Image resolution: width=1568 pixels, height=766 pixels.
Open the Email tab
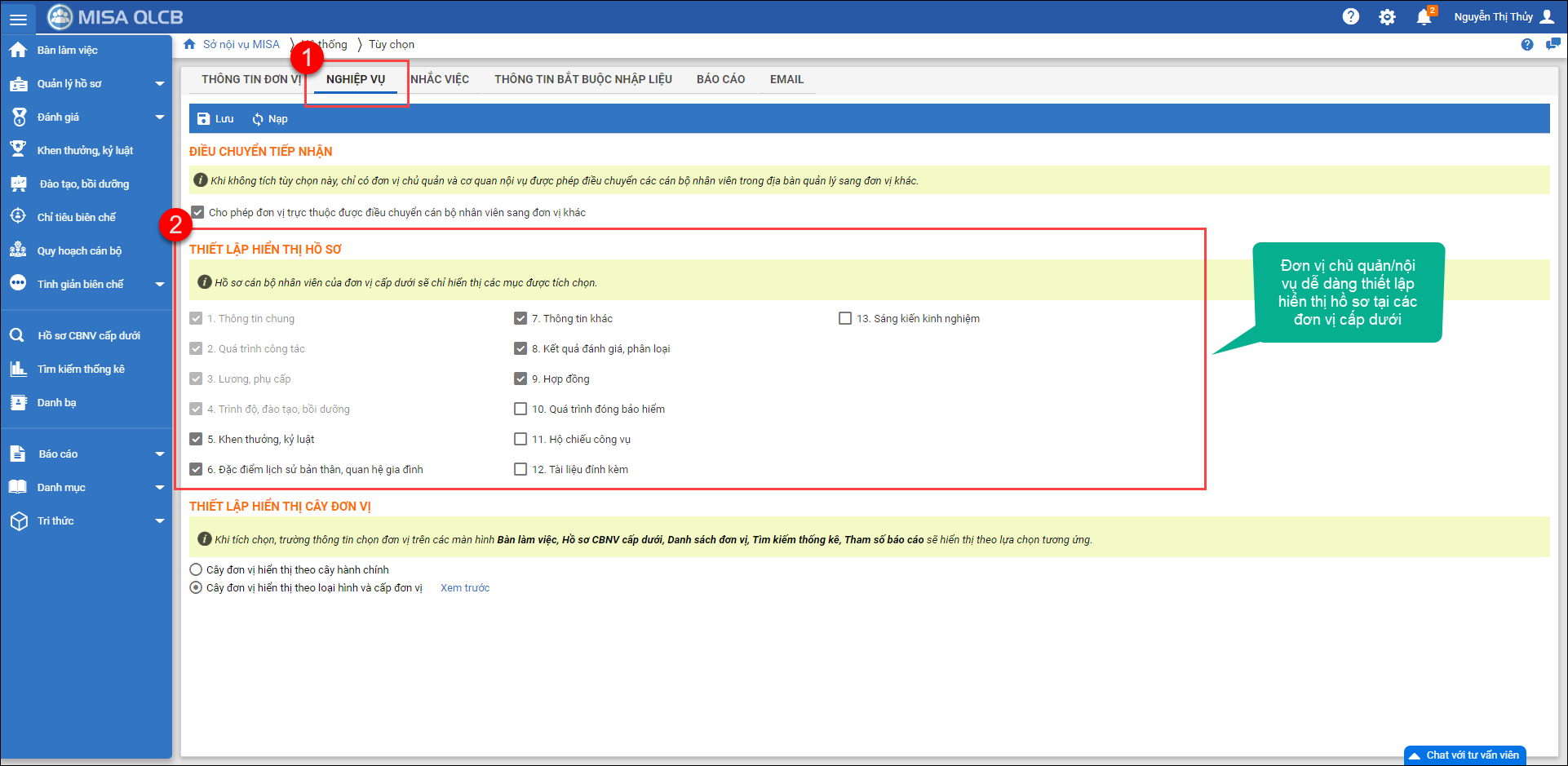tap(786, 79)
